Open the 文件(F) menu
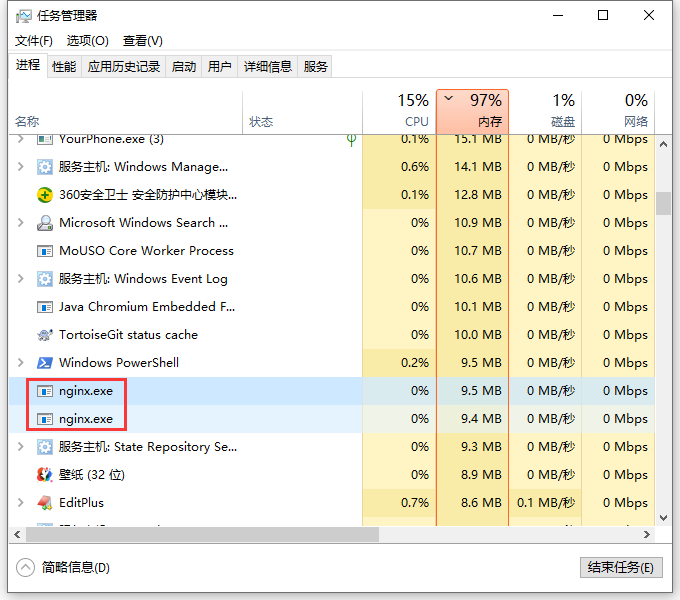The image size is (680, 600). [34, 41]
